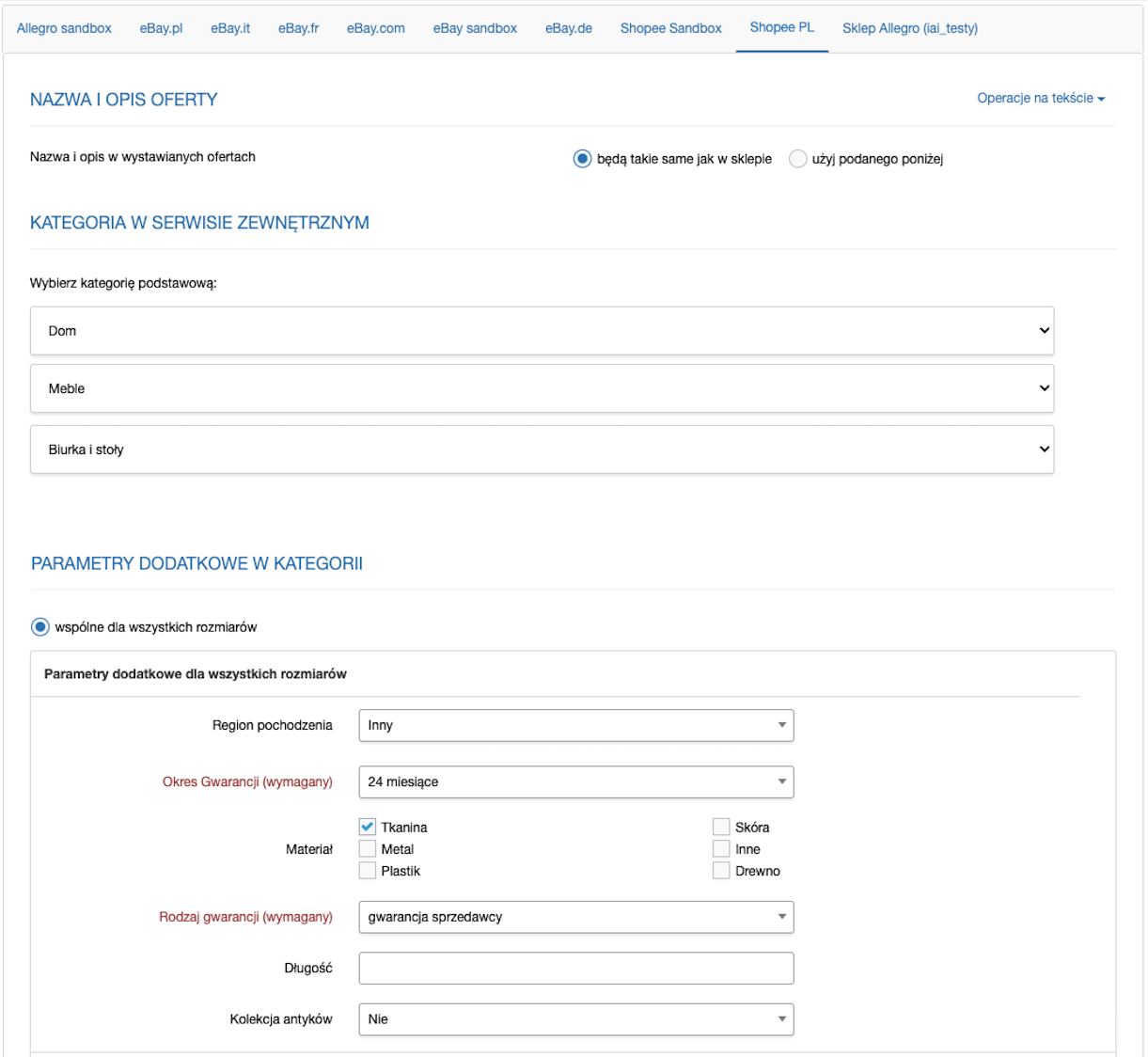The height and width of the screenshot is (1057, 1148).
Task: Click the 'NAZWA I OPIS OFERTY' heading
Action: 124,100
